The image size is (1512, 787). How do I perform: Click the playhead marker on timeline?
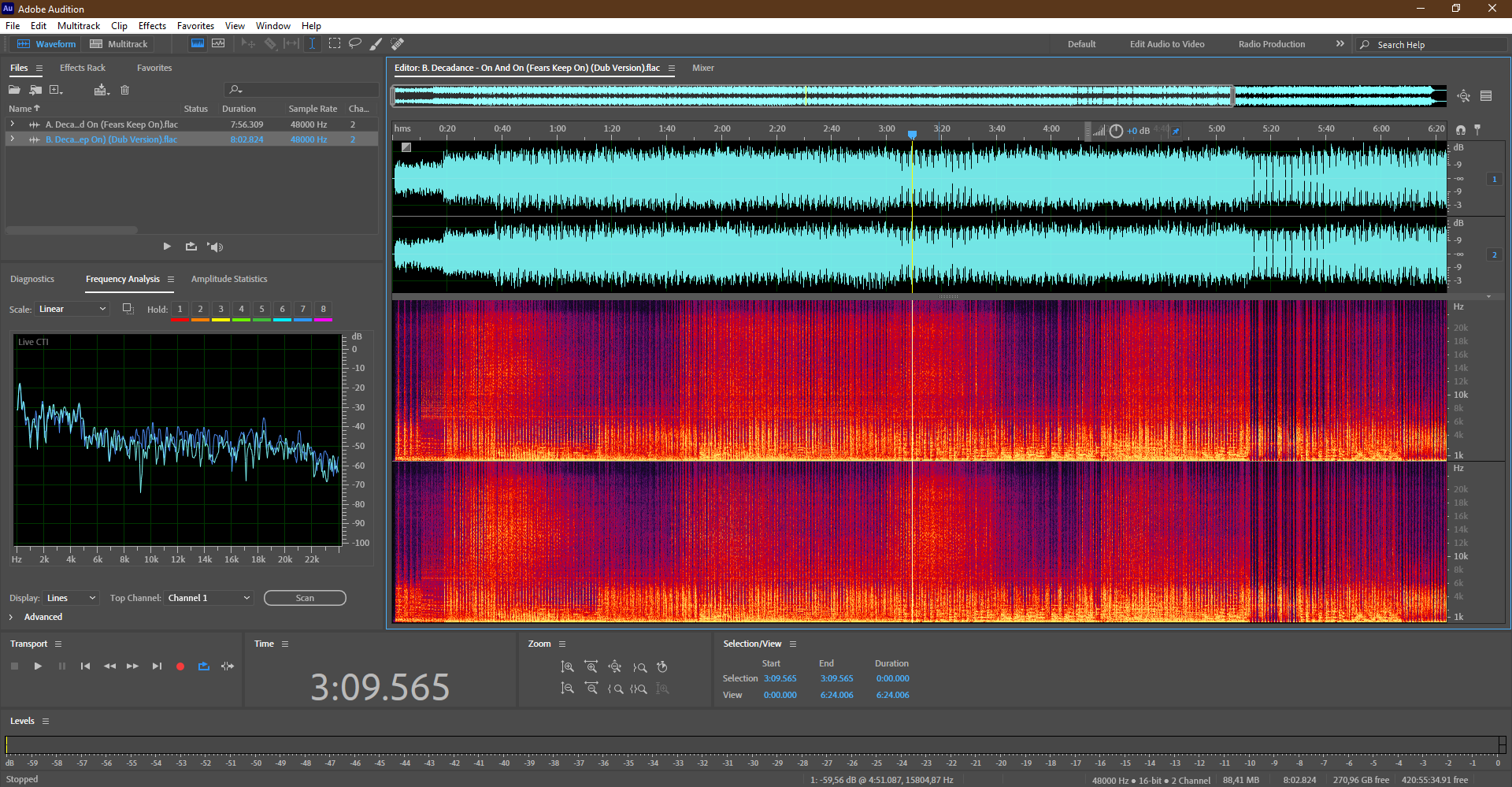pyautogui.click(x=912, y=135)
